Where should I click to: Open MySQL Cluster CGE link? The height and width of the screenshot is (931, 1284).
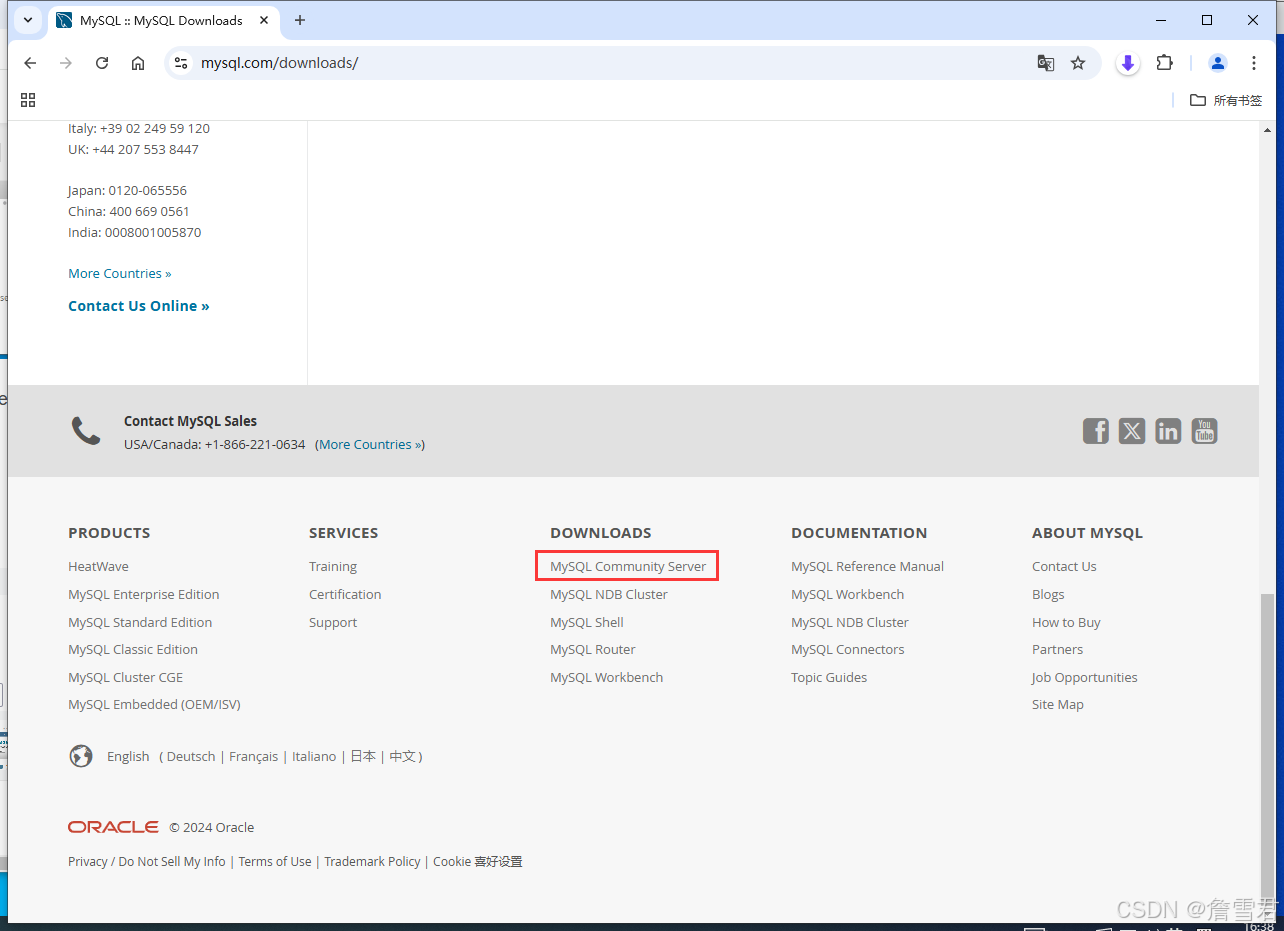tap(126, 677)
